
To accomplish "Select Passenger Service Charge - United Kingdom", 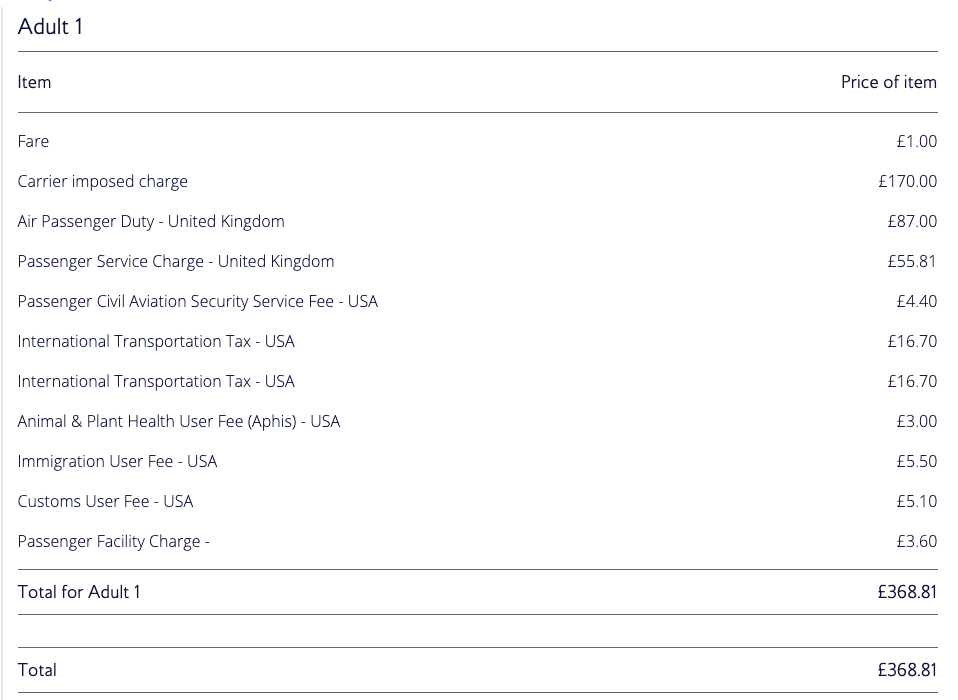I will tap(176, 261).
